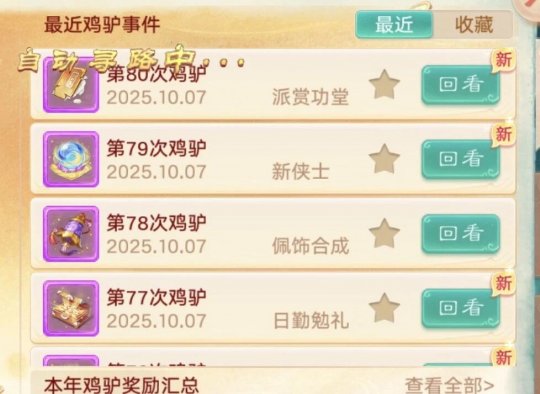Tap the 新 badge on event 79

tap(503, 134)
